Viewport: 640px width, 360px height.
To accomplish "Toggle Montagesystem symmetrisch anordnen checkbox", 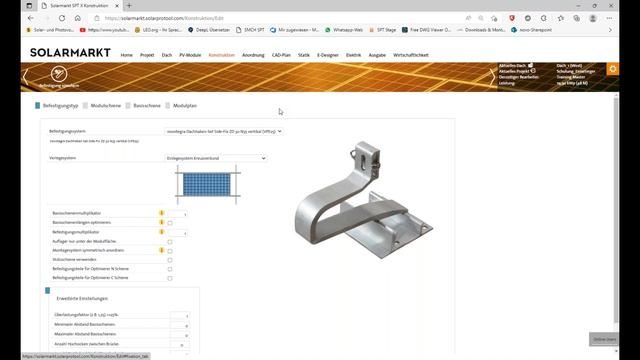I will (x=170, y=251).
